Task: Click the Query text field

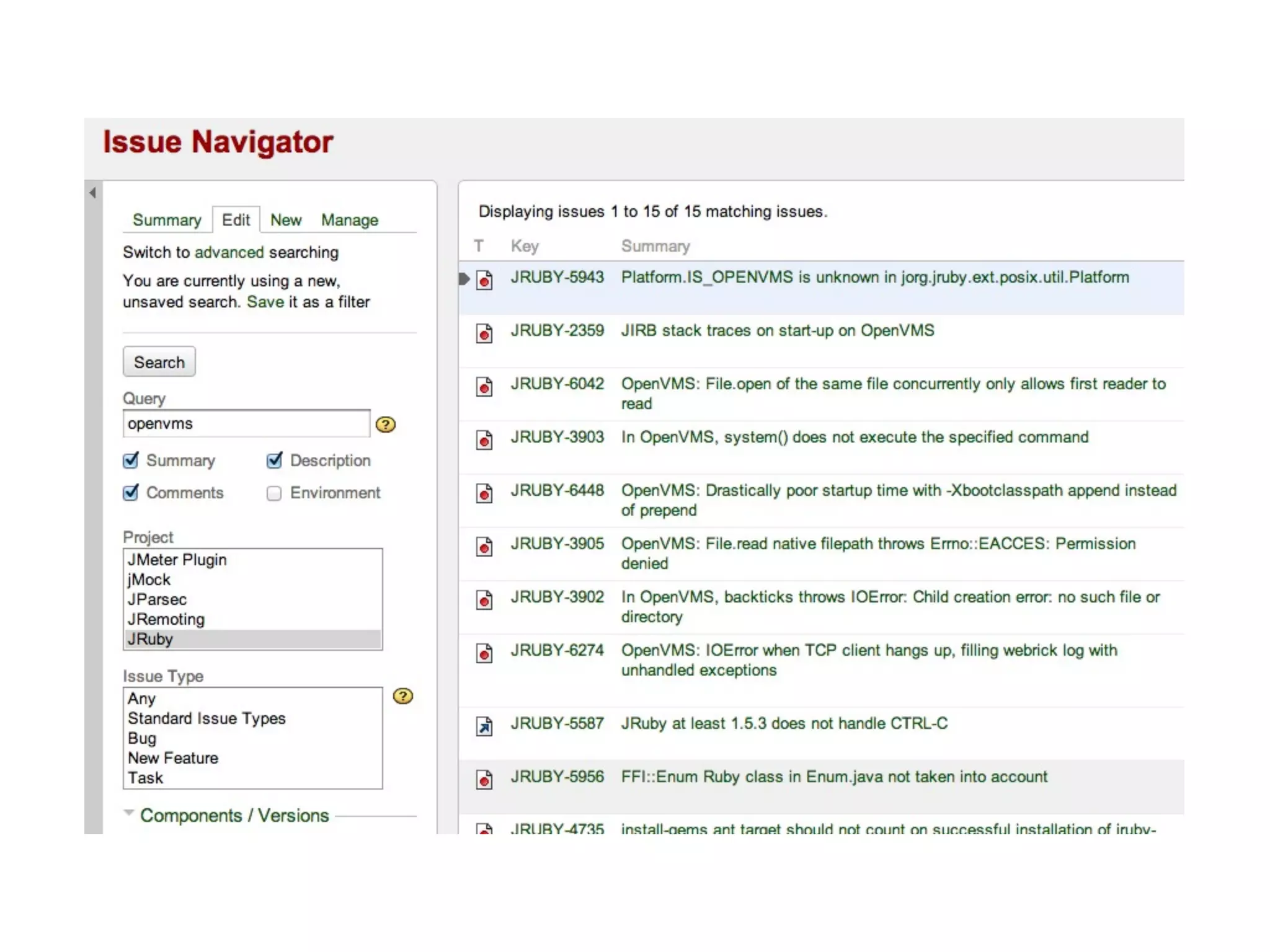Action: [x=246, y=424]
